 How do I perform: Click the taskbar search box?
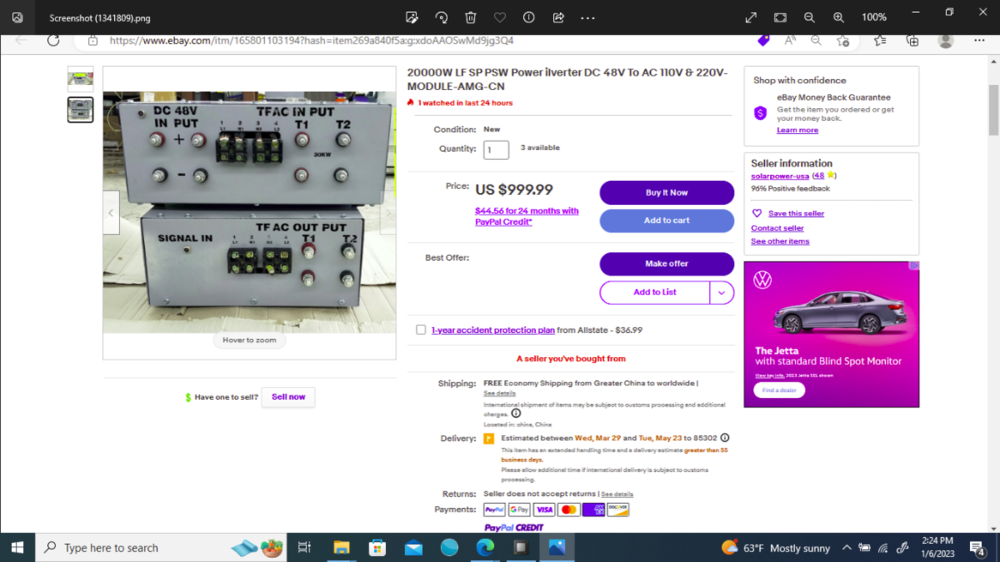[x=161, y=547]
